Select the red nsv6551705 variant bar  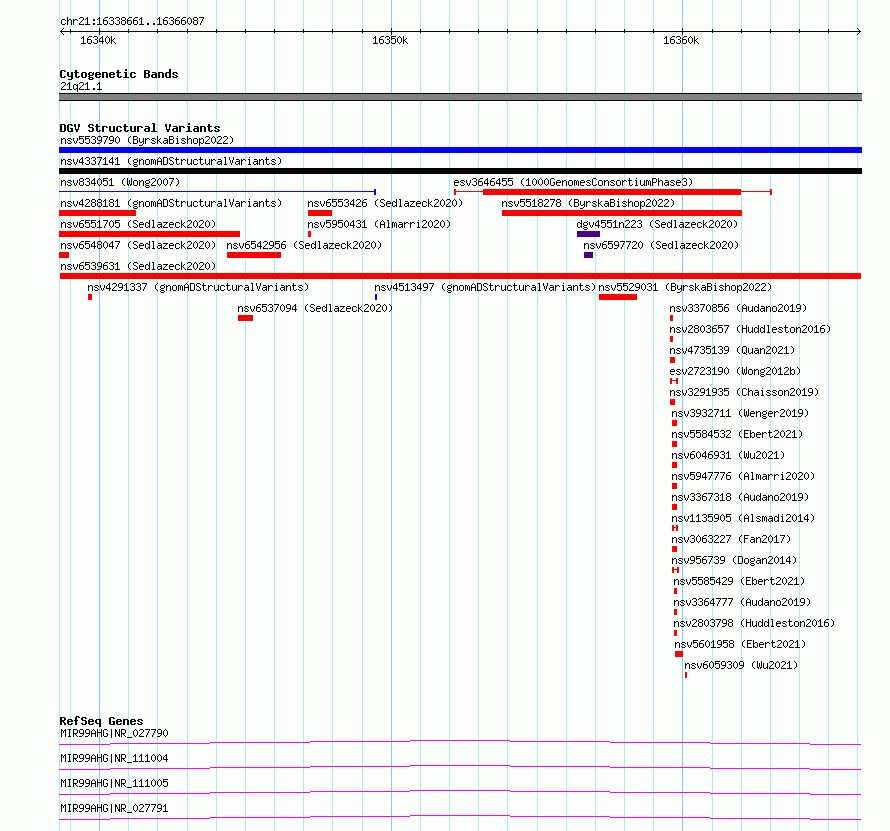(x=149, y=234)
